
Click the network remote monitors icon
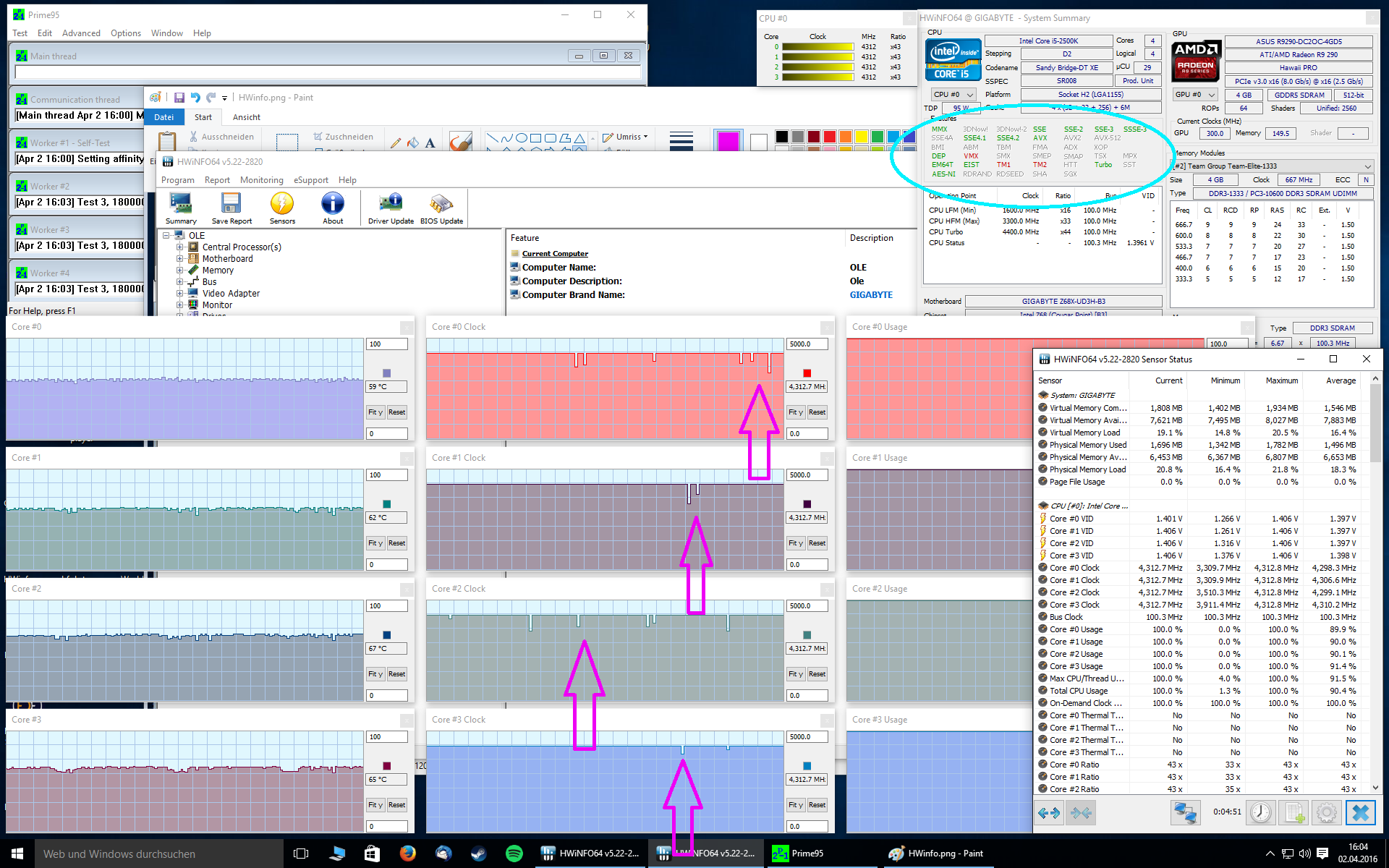coord(1185,812)
